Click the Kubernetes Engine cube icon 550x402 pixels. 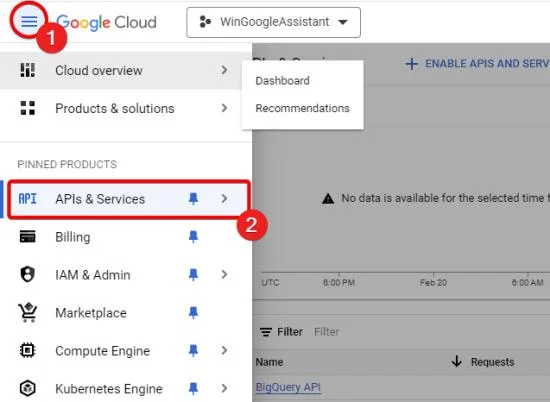point(27,388)
